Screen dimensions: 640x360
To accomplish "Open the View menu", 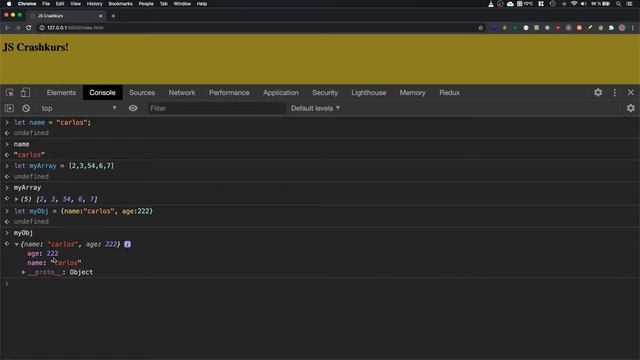I will click(x=76, y=4).
